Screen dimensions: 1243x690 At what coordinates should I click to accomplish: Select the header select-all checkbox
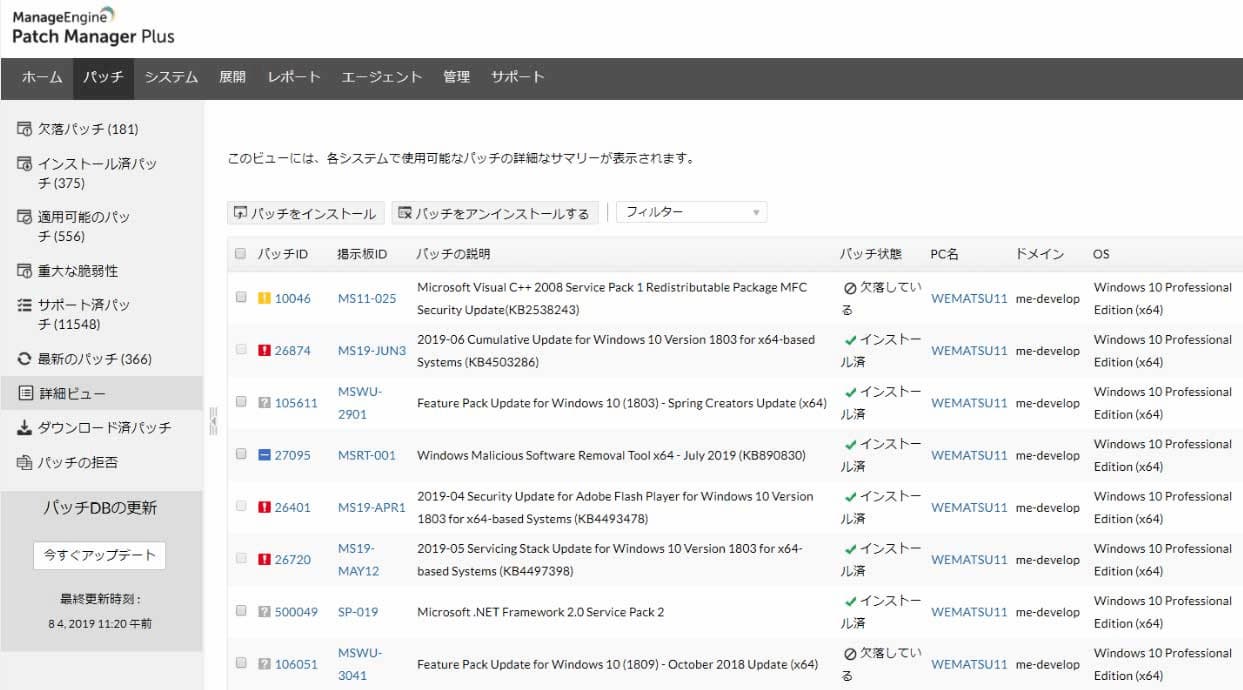coord(240,253)
